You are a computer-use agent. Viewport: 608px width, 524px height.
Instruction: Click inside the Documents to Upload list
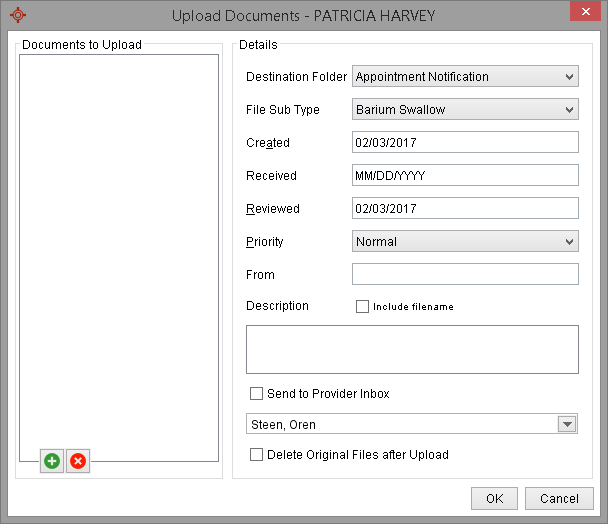tap(119, 250)
